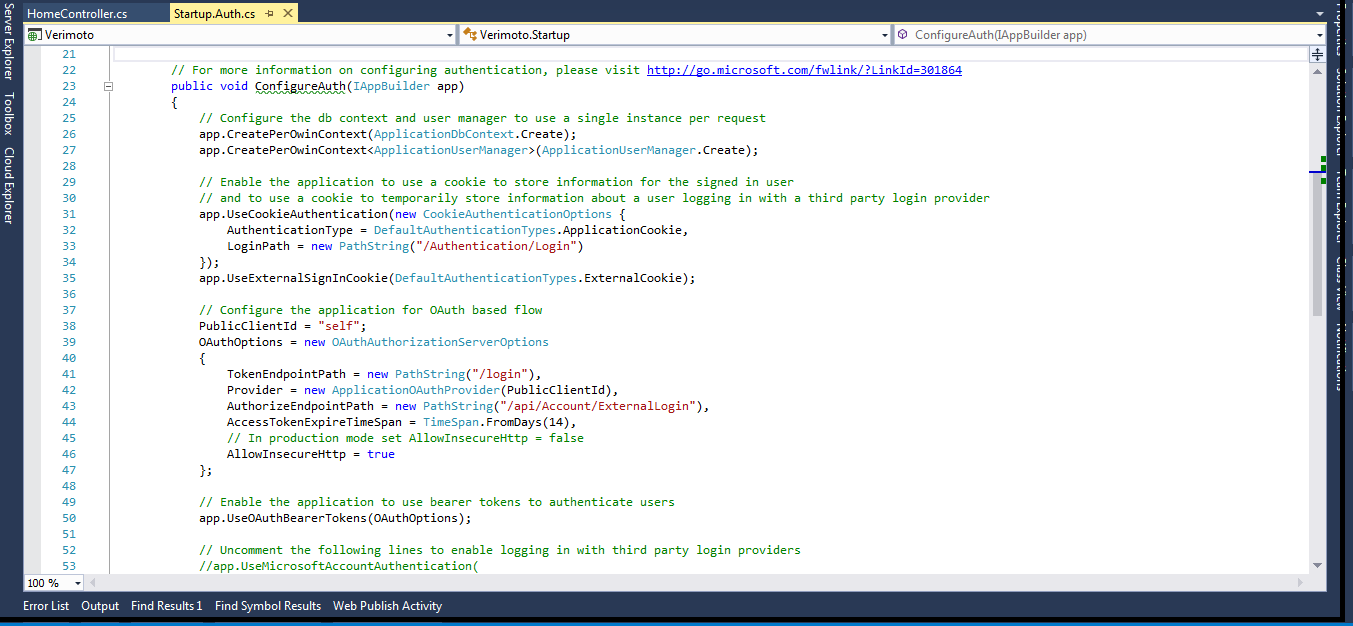Pin the Startup.Auth.cs document tab
The image size is (1353, 626).
(x=269, y=14)
